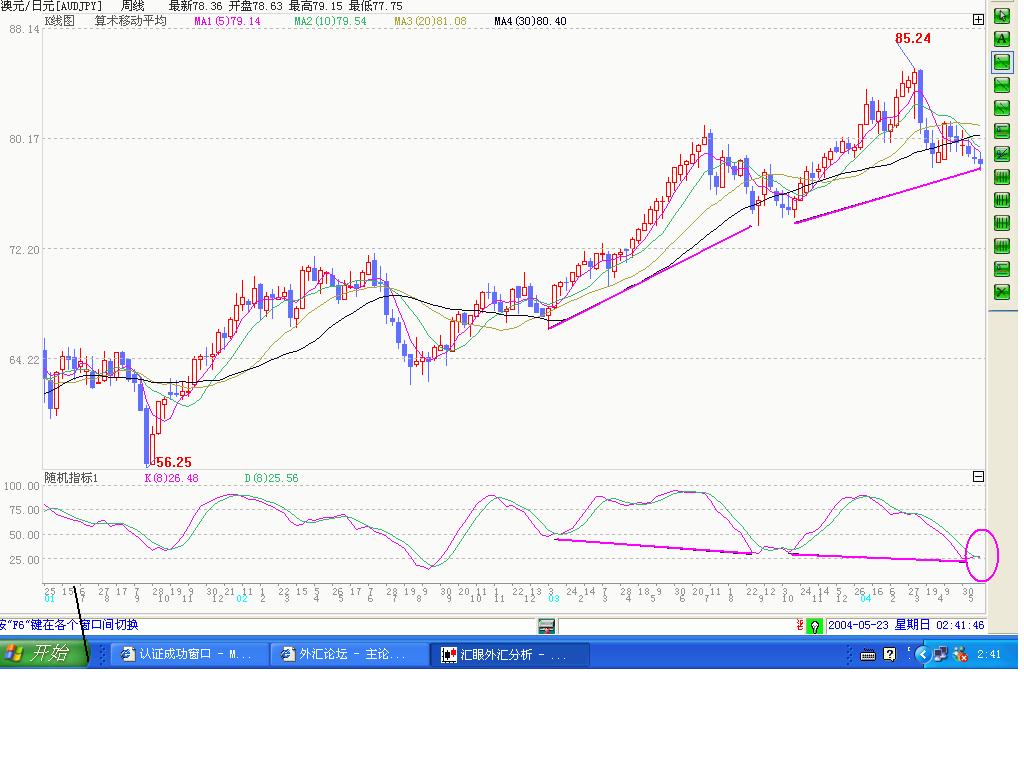Open the network connection tray icon
Viewport: 1024px width, 768px height.
coord(940,654)
